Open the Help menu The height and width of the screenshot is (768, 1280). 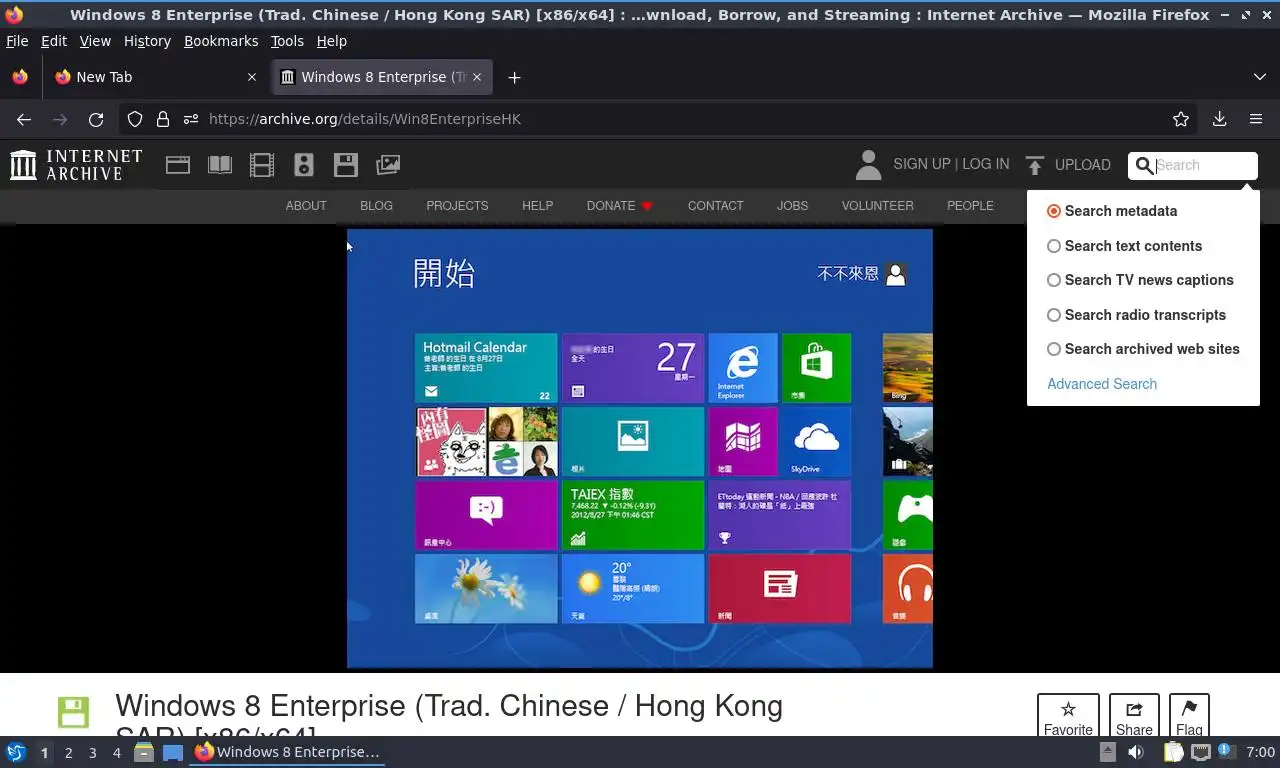(x=331, y=41)
